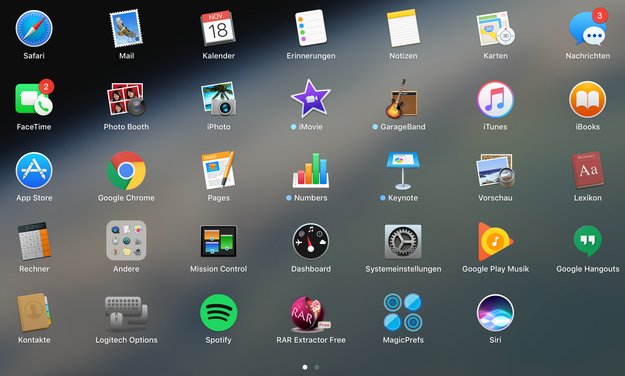Click the "Google Play Musik" label text

[x=495, y=269]
